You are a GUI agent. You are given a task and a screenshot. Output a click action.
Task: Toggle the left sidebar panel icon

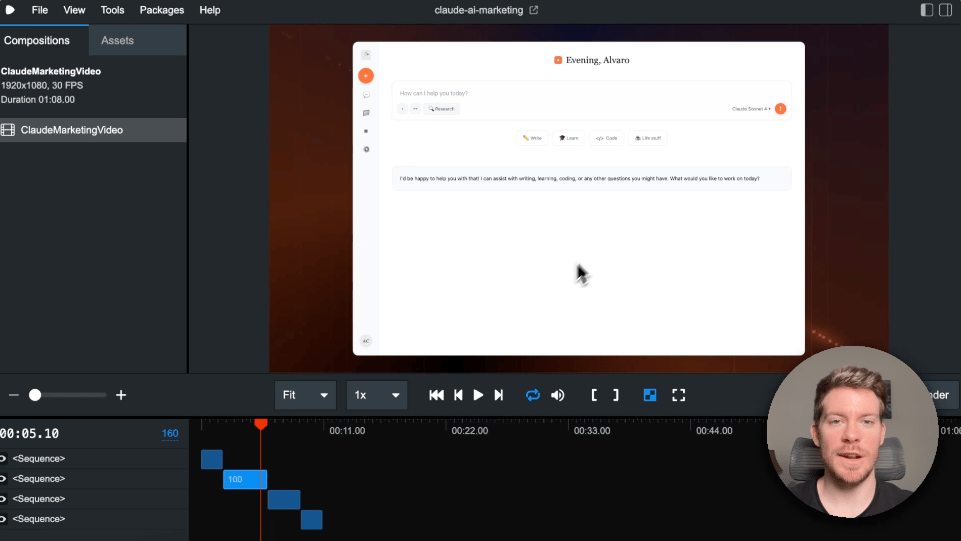tap(927, 10)
